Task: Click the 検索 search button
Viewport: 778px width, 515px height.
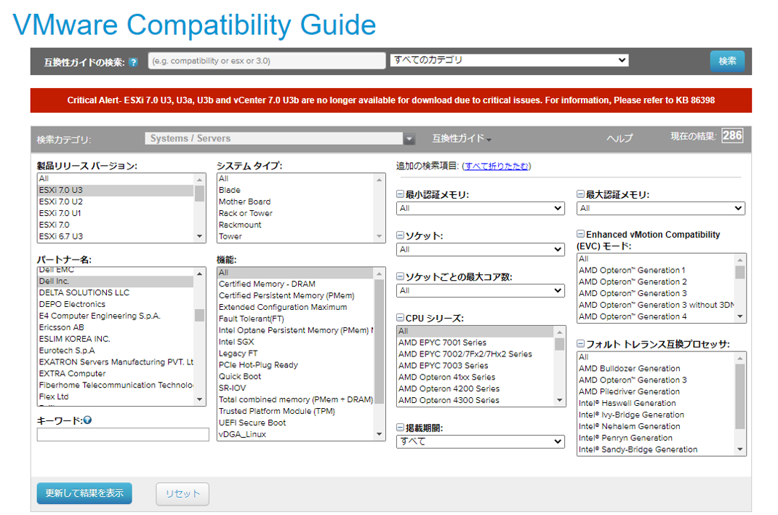Action: (727, 61)
